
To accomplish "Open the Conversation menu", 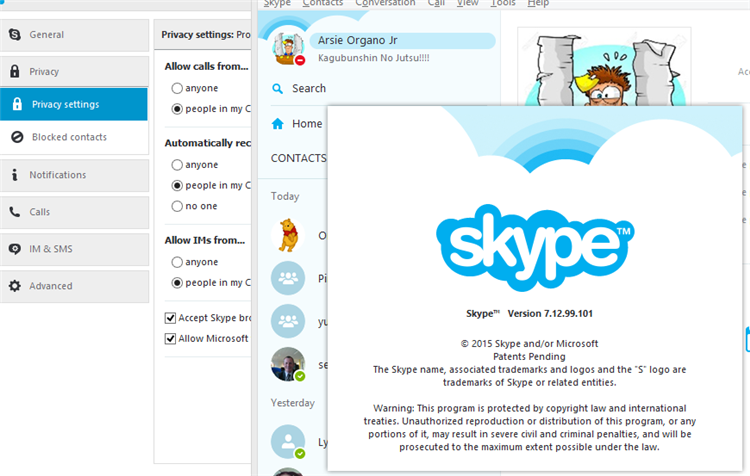I will pyautogui.click(x=385, y=3).
